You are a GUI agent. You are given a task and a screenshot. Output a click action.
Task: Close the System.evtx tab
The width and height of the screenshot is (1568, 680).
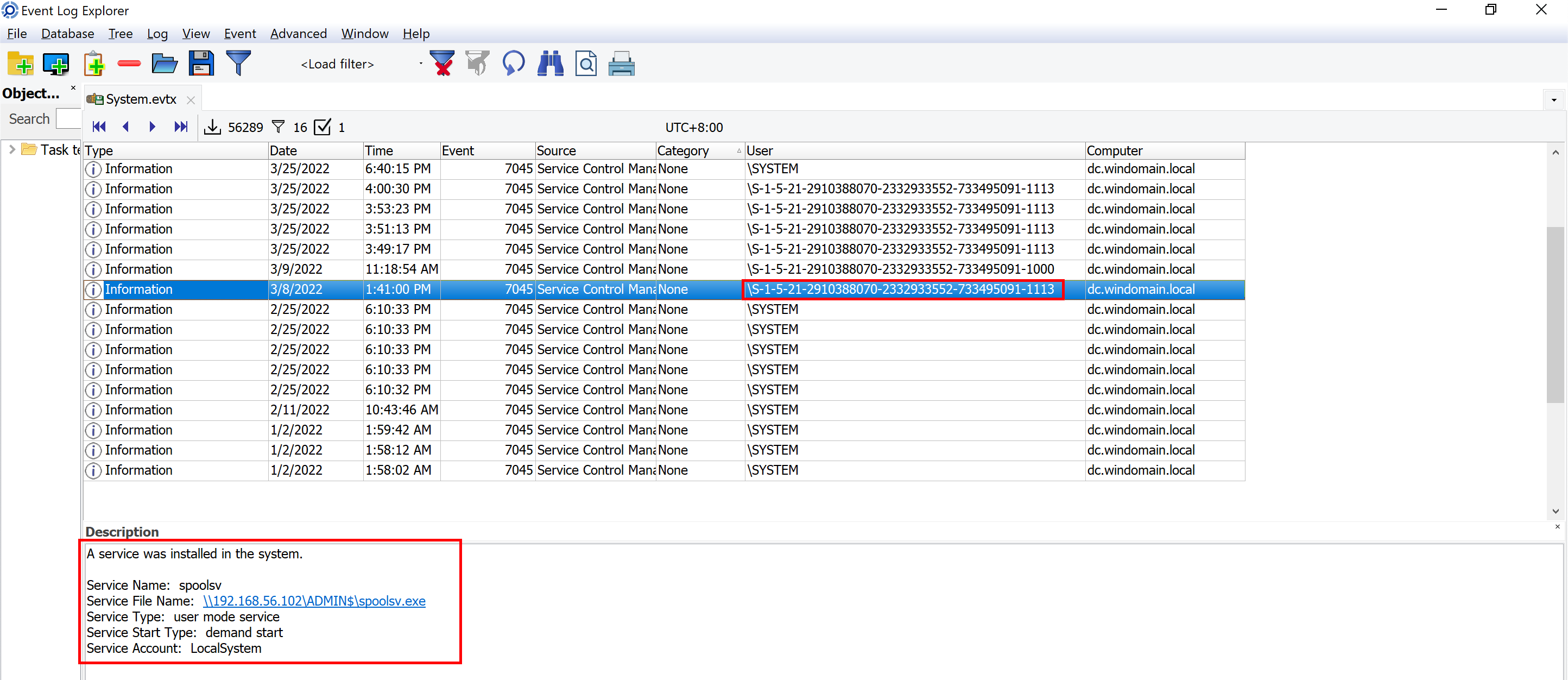191,100
